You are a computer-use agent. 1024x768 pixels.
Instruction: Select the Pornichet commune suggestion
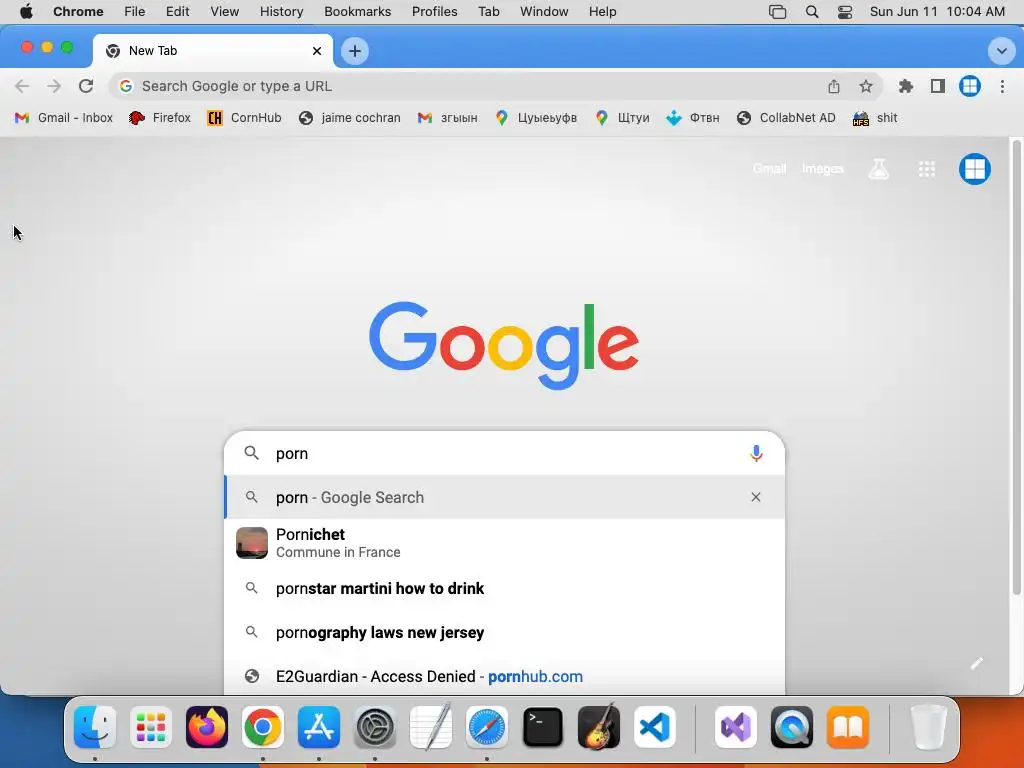click(x=504, y=543)
